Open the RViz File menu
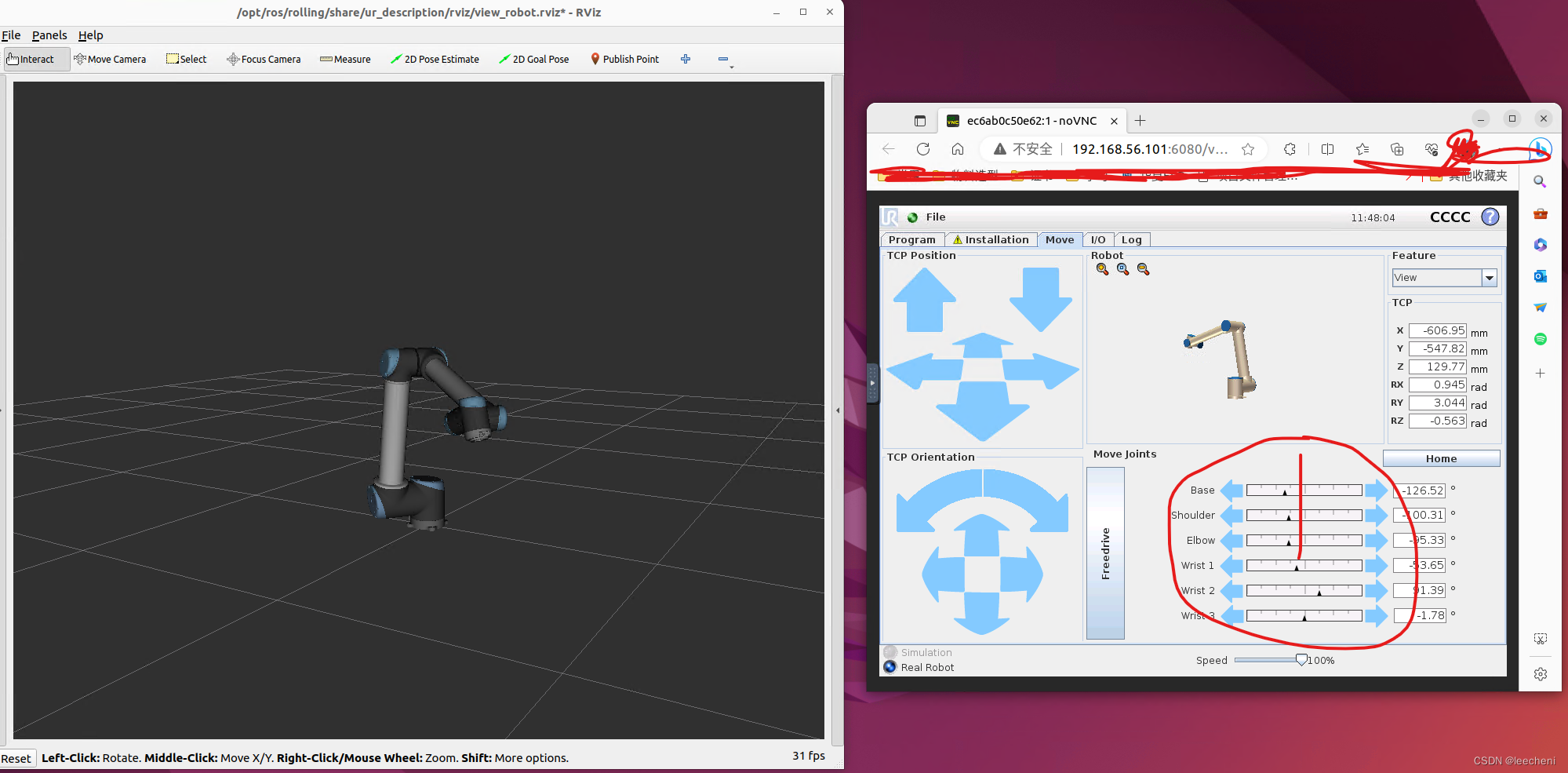This screenshot has width=1568, height=773. (x=11, y=35)
